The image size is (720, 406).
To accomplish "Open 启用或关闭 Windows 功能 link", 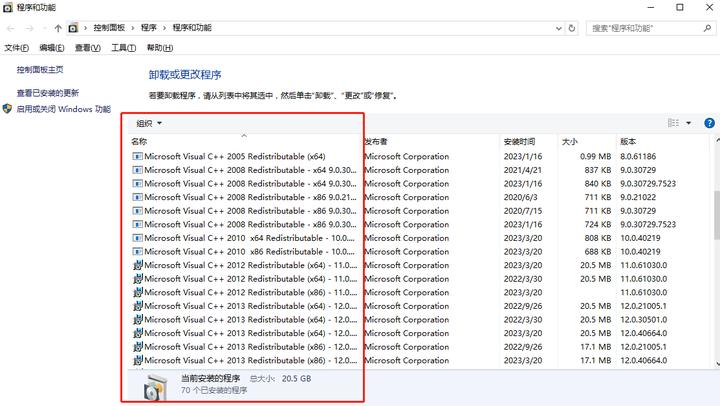I will point(64,109).
